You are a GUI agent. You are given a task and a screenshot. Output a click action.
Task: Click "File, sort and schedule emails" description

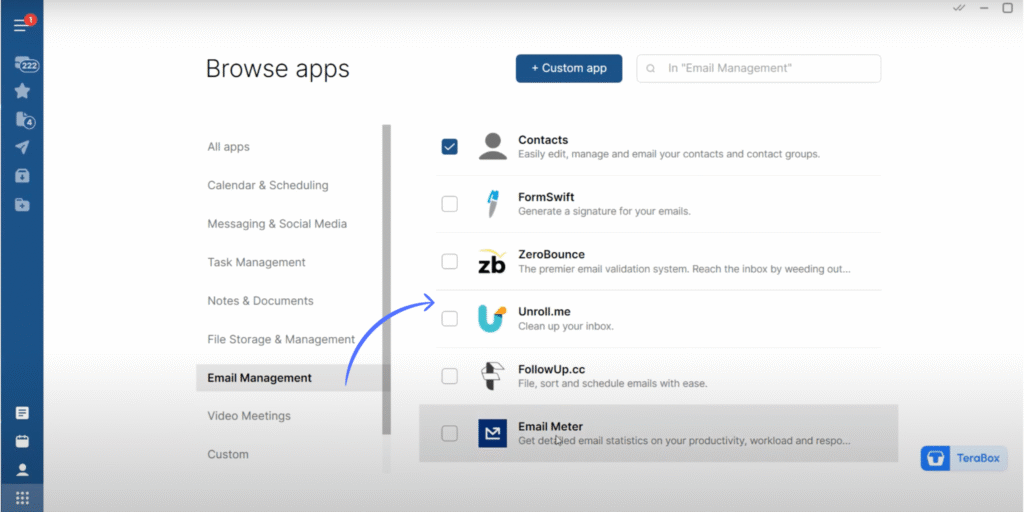coord(613,383)
